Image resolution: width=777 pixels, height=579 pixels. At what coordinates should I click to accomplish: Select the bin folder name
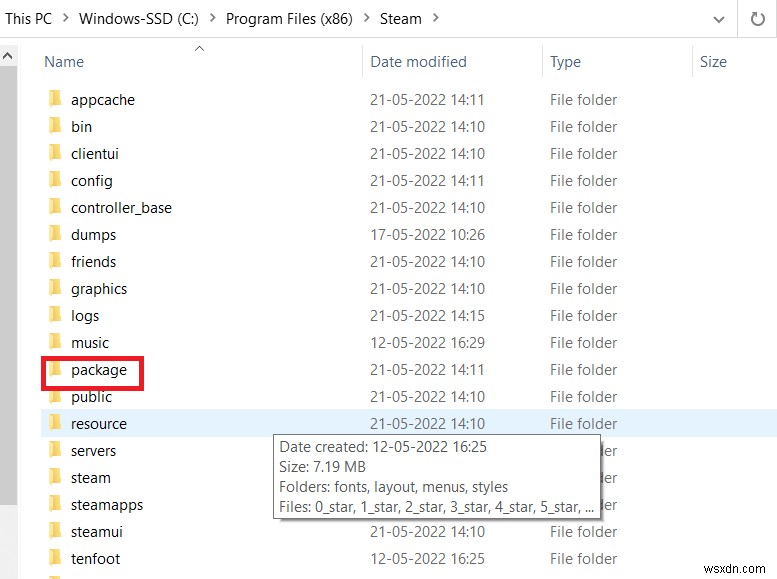click(x=81, y=126)
